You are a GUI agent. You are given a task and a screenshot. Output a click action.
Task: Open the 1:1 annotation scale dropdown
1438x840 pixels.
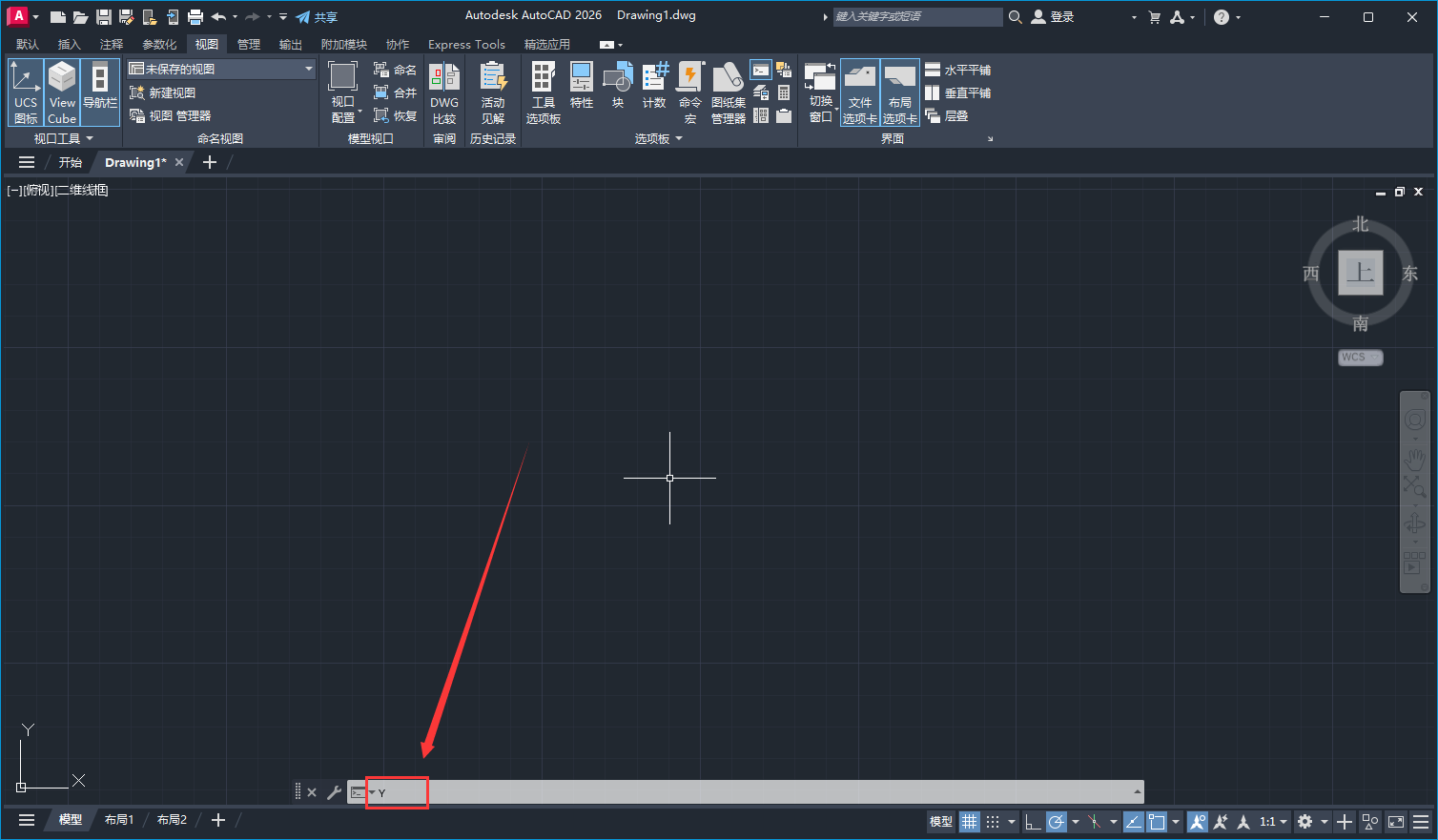pyautogui.click(x=1273, y=821)
